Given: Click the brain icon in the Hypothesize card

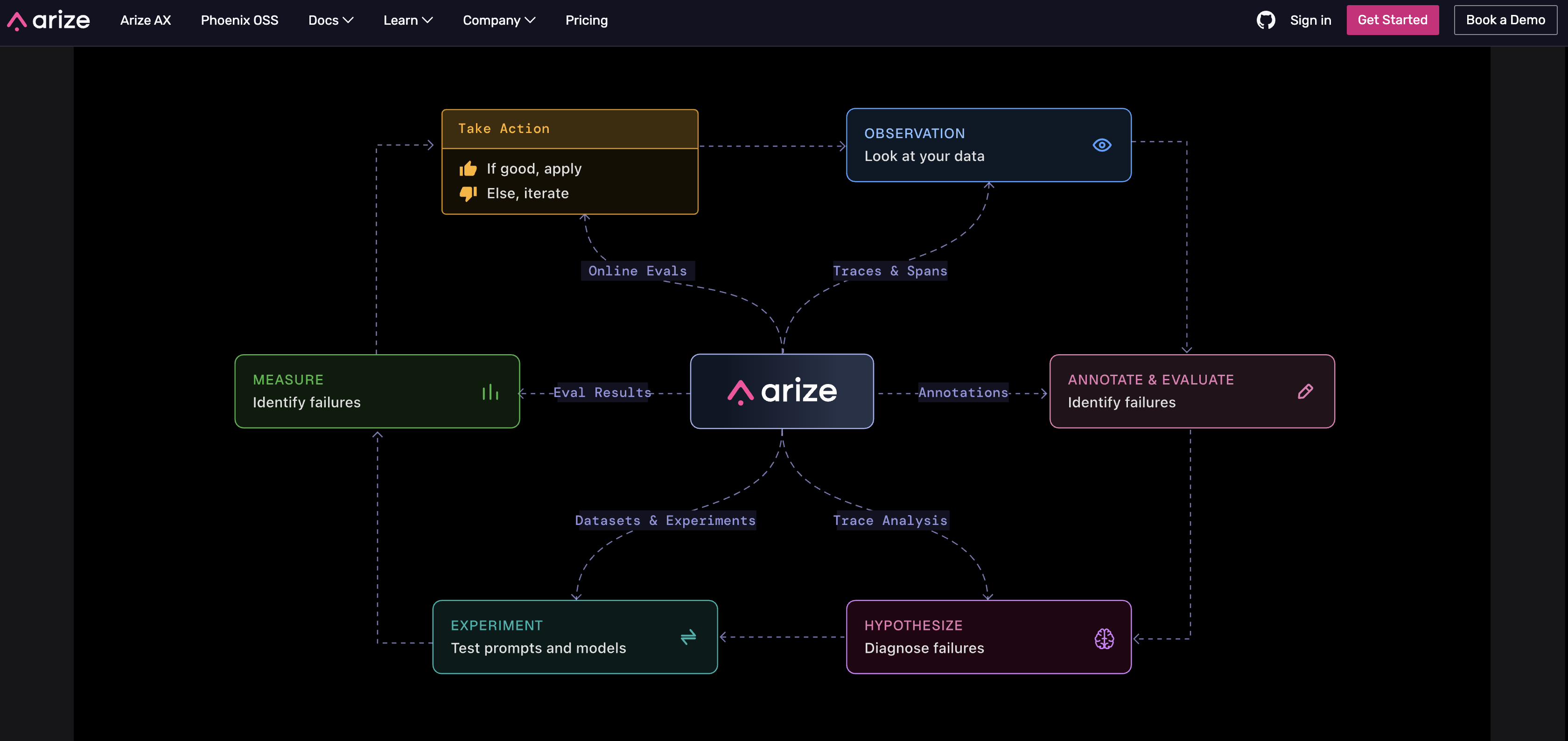Looking at the screenshot, I should click(1104, 639).
